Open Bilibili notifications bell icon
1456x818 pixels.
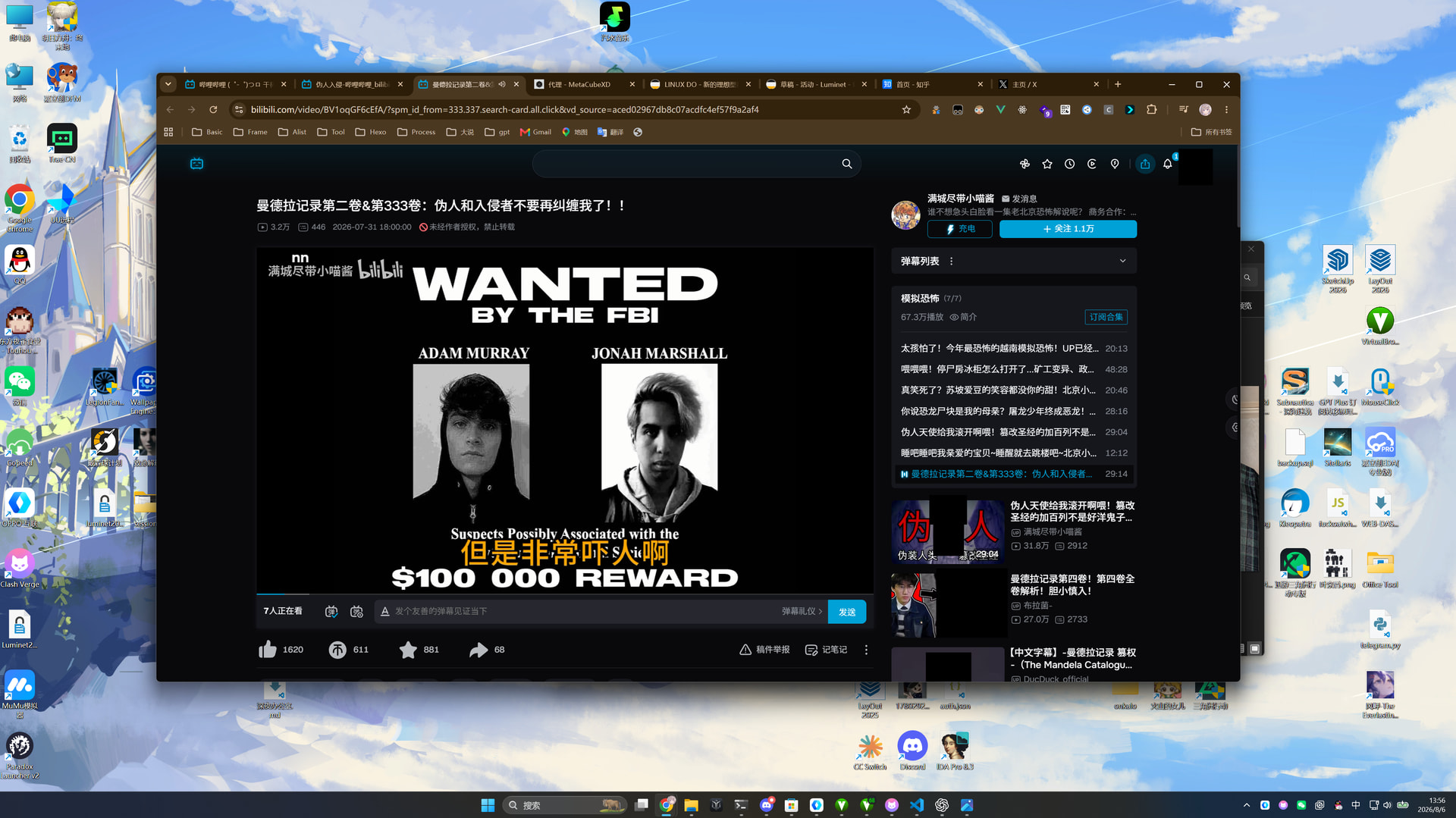coord(1168,164)
